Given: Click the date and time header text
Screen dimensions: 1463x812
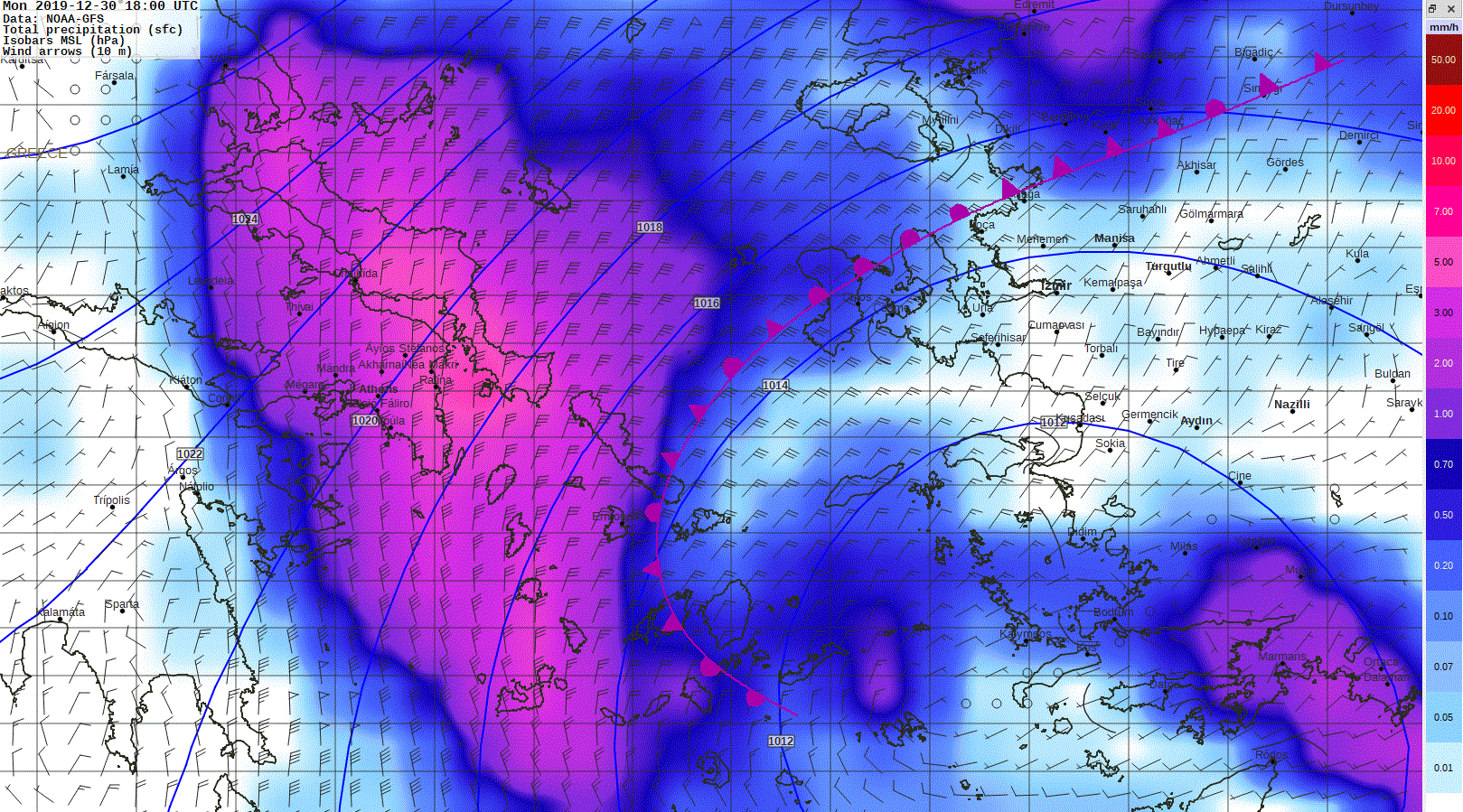Looking at the screenshot, I should [100, 6].
